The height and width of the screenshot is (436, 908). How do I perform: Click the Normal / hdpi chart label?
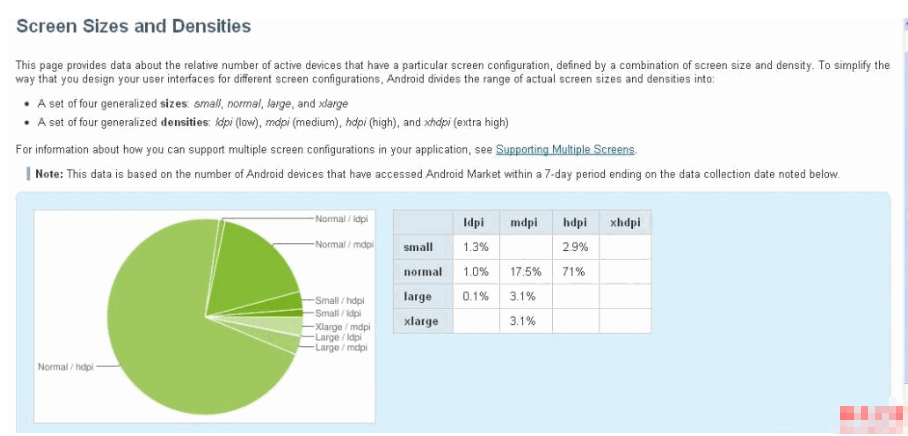pos(67,367)
